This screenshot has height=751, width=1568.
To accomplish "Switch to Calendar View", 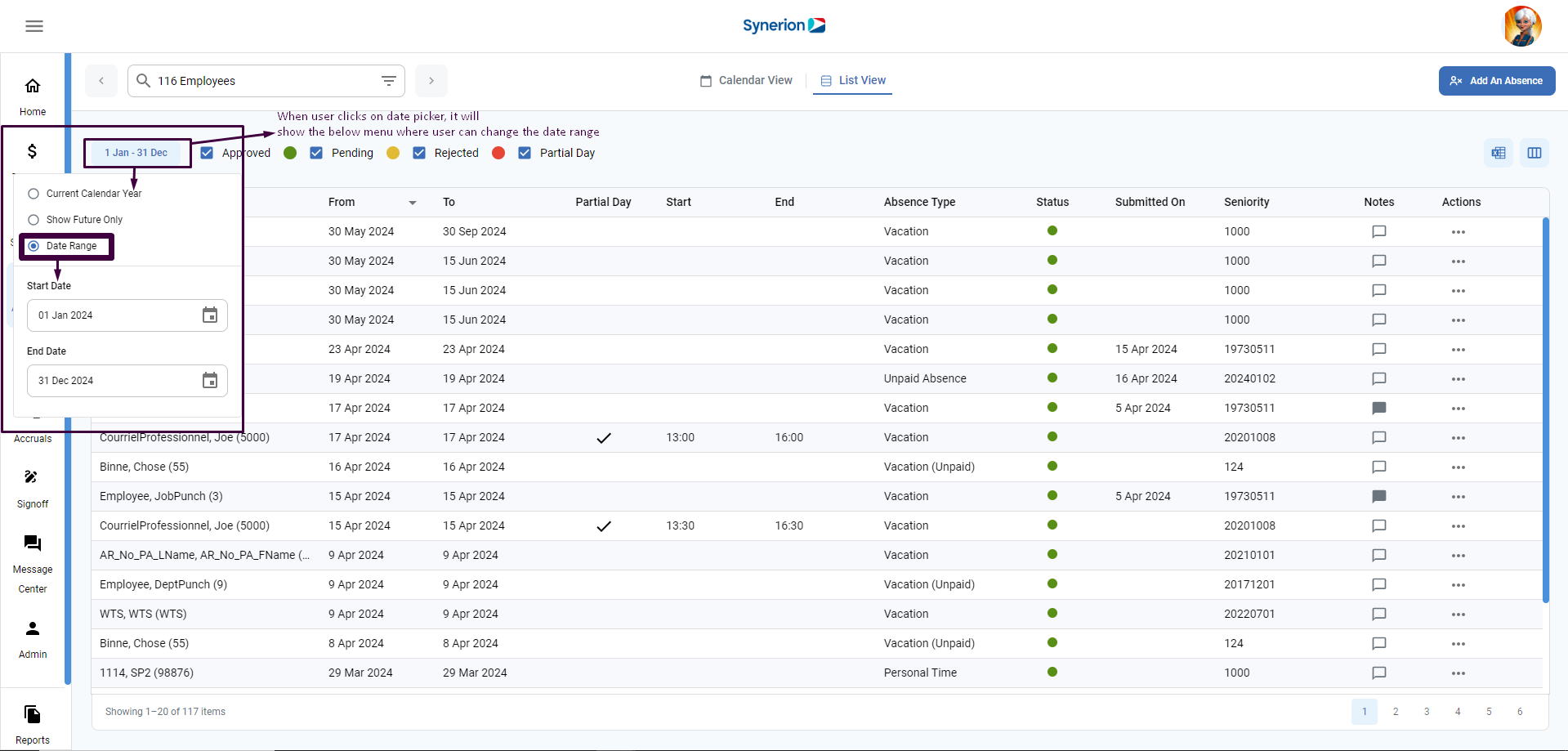I will [x=746, y=80].
